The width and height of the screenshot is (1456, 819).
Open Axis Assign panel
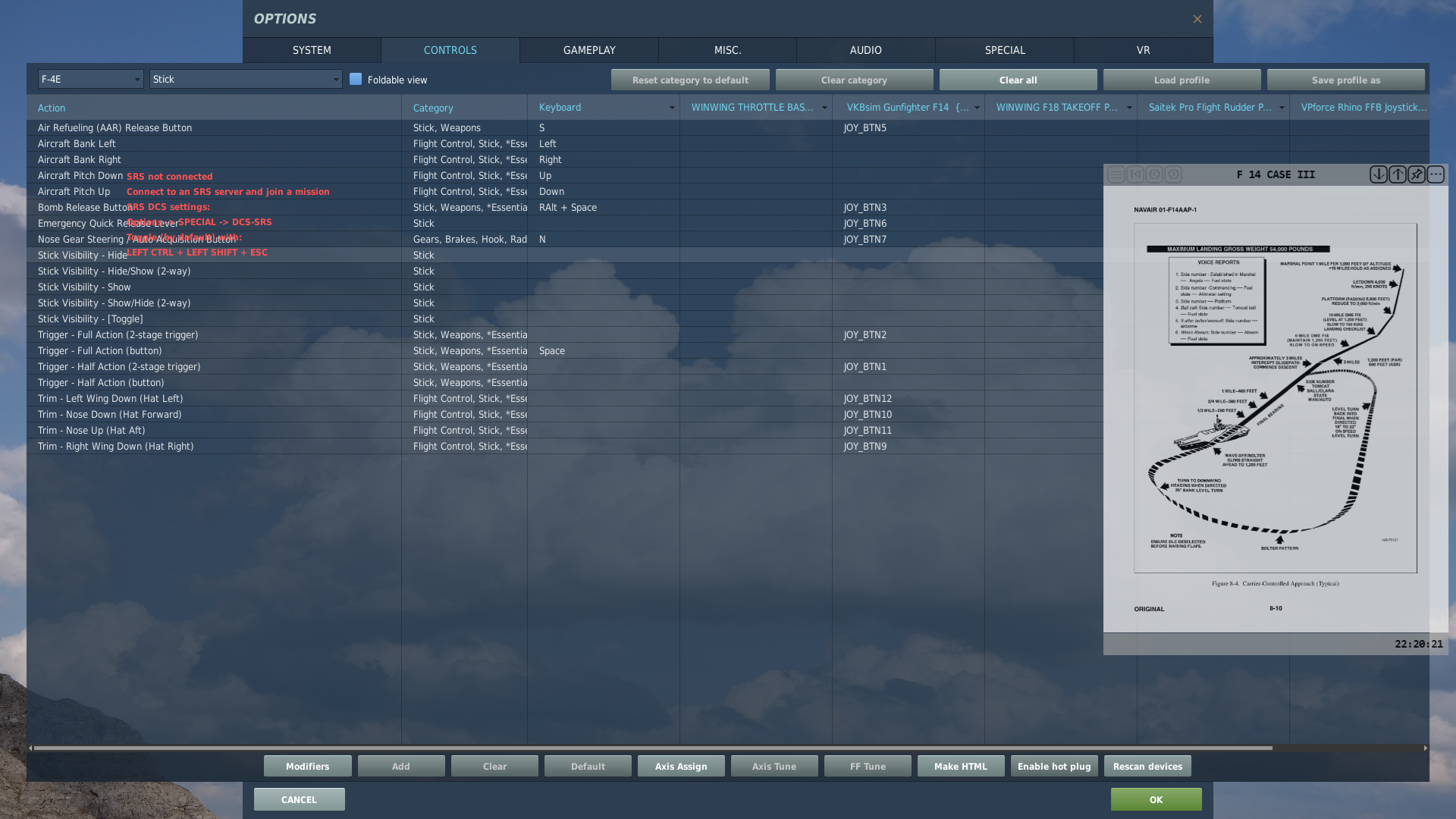pos(681,766)
